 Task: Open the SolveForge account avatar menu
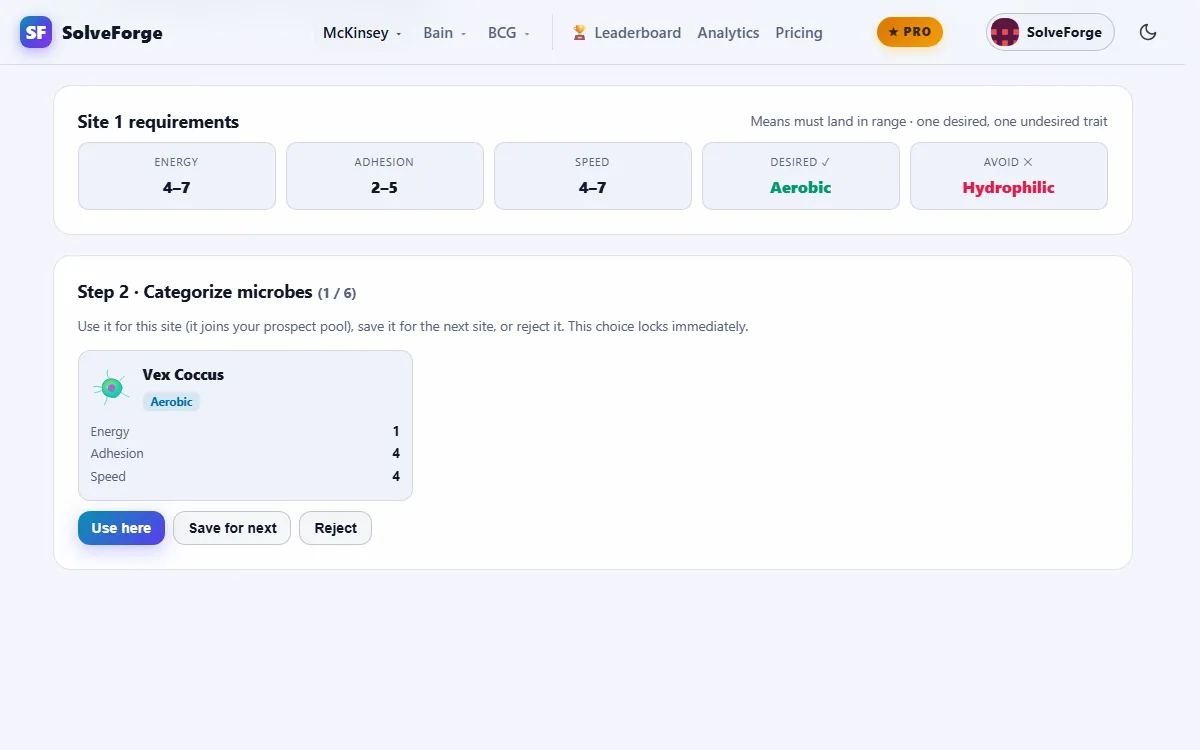coord(1050,32)
